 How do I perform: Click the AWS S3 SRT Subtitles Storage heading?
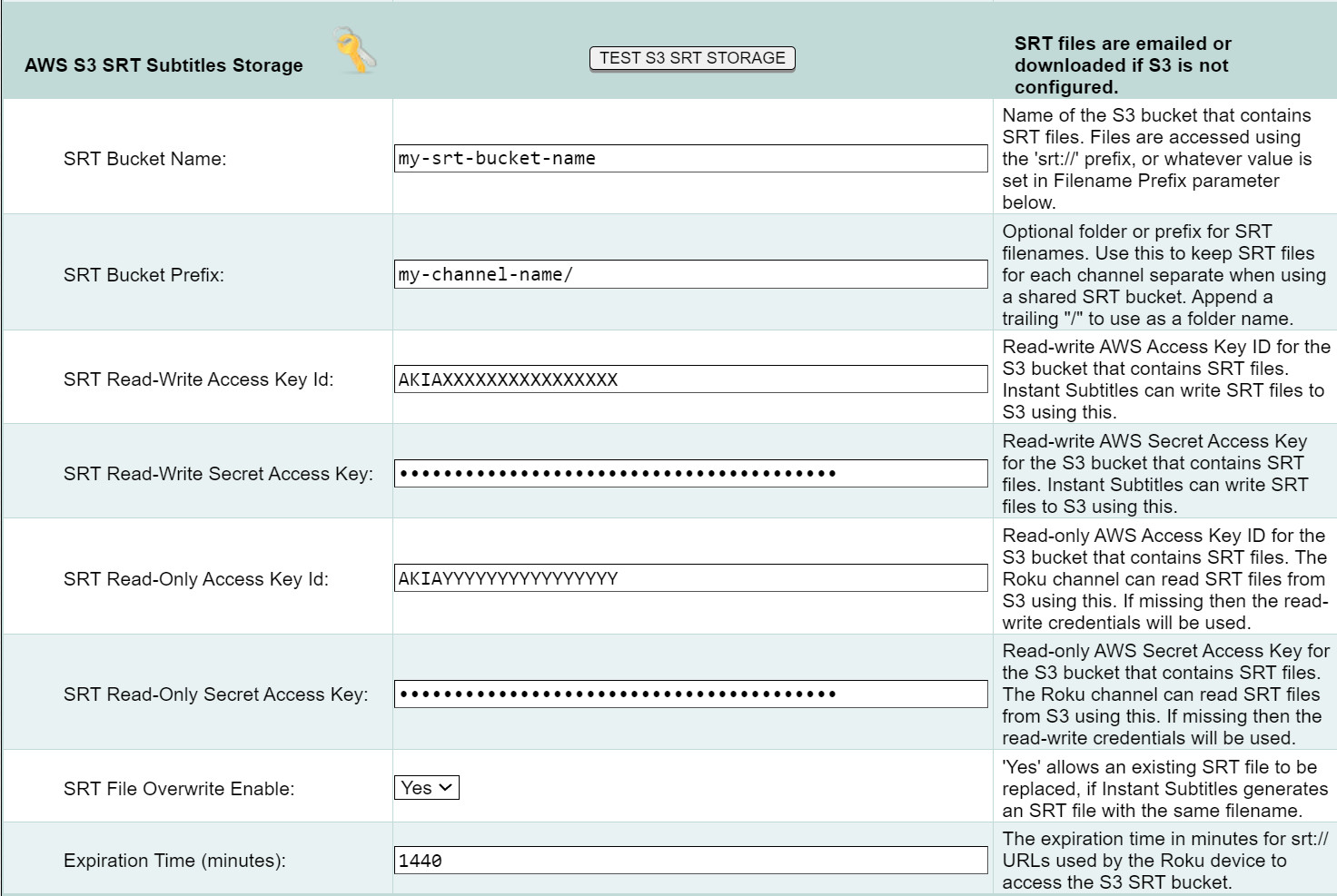point(163,65)
